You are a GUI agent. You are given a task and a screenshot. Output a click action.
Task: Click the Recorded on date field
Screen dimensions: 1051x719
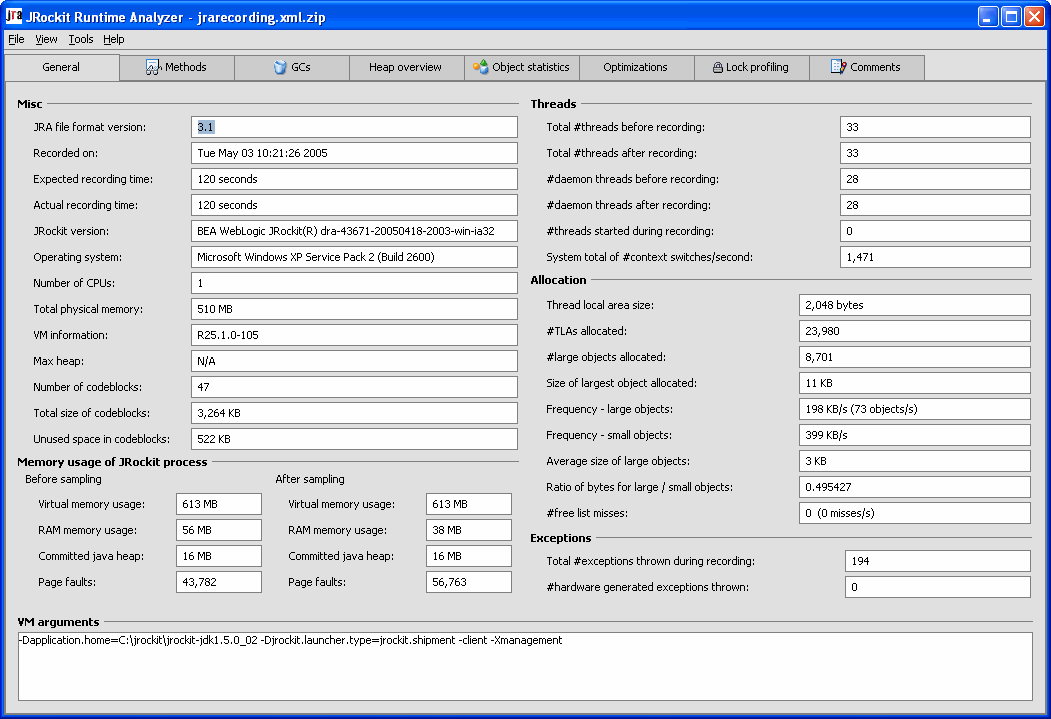[x=354, y=153]
